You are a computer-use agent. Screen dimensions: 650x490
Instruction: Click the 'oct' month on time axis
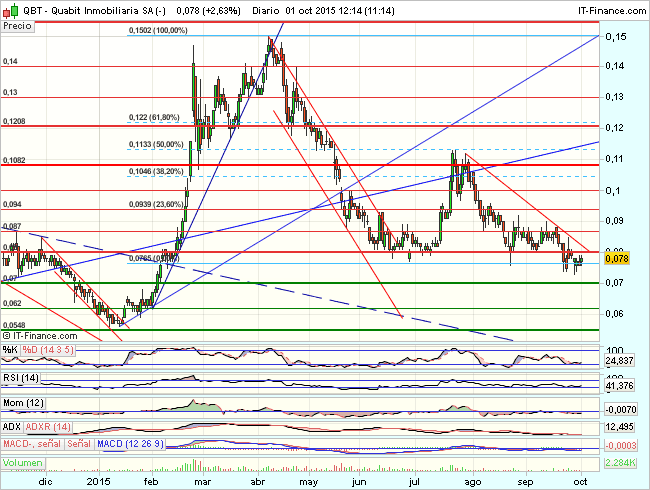pos(580,482)
